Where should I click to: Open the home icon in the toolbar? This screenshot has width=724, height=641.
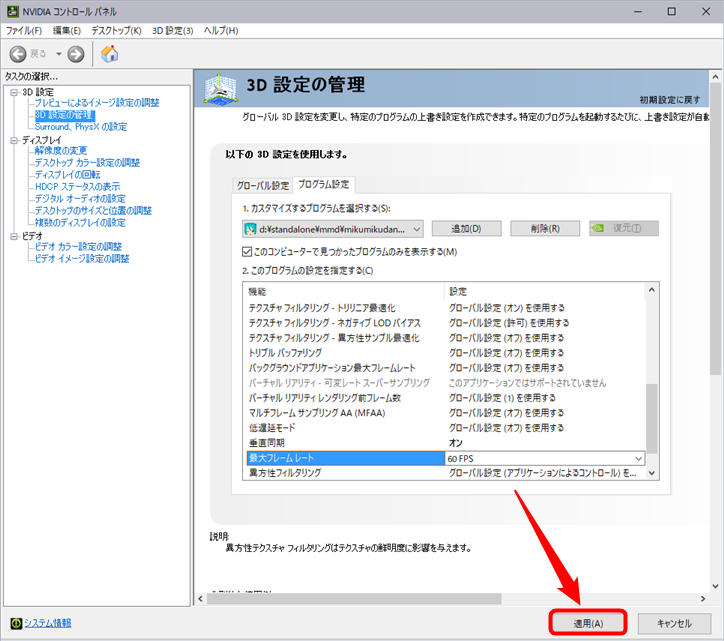coord(109,54)
